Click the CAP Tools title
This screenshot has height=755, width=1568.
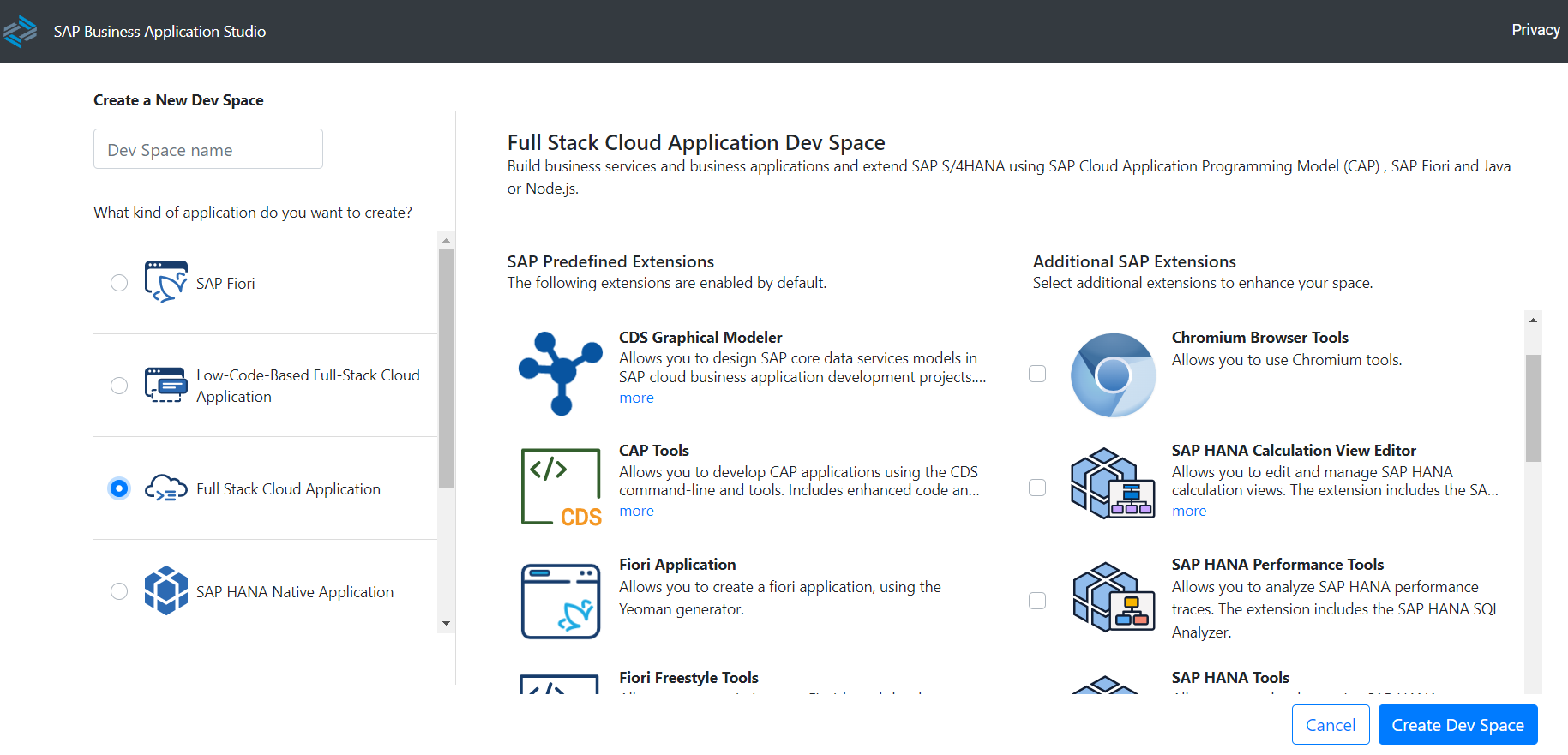coord(654,451)
